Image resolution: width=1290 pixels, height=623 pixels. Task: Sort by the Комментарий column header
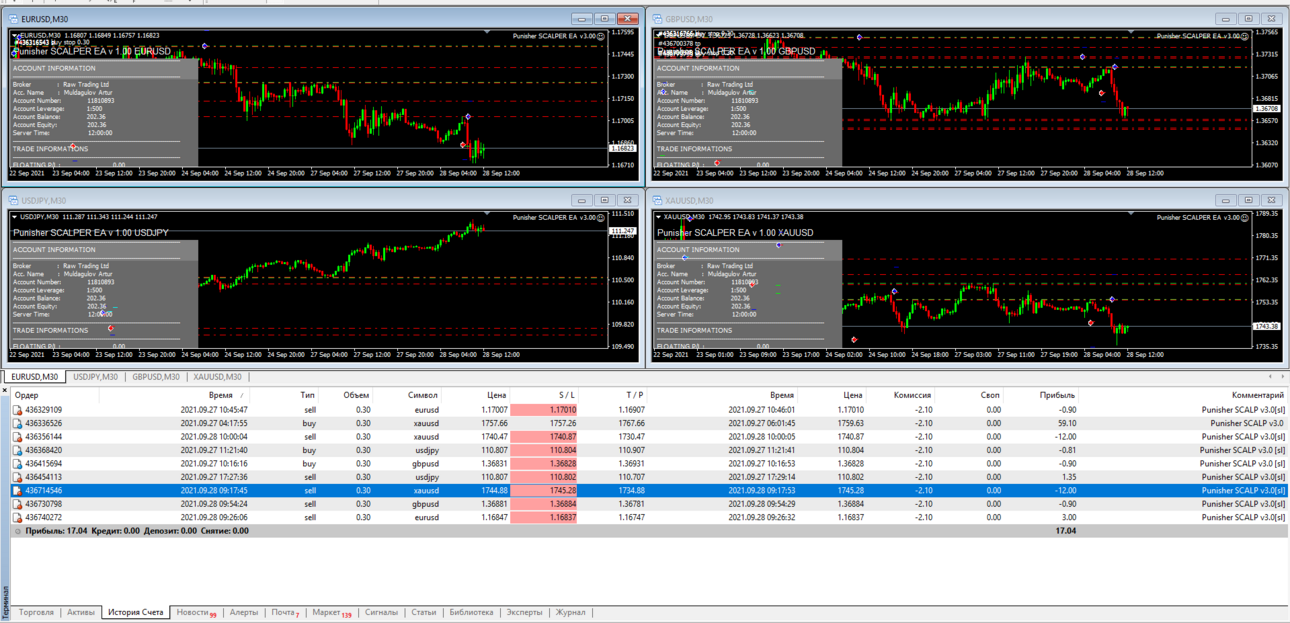click(x=1258, y=395)
